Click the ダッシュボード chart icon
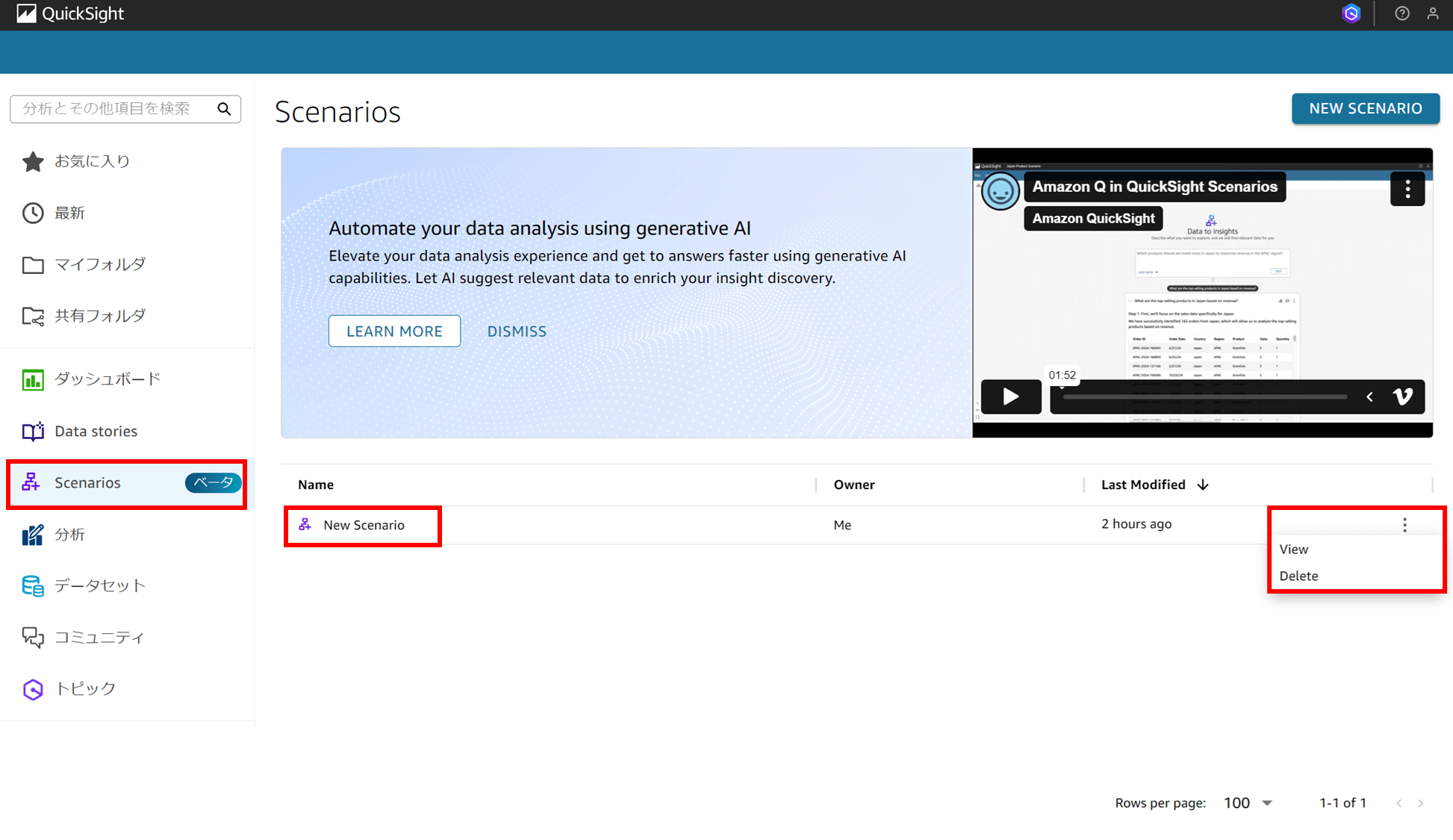Image resolution: width=1453 pixels, height=840 pixels. point(33,379)
